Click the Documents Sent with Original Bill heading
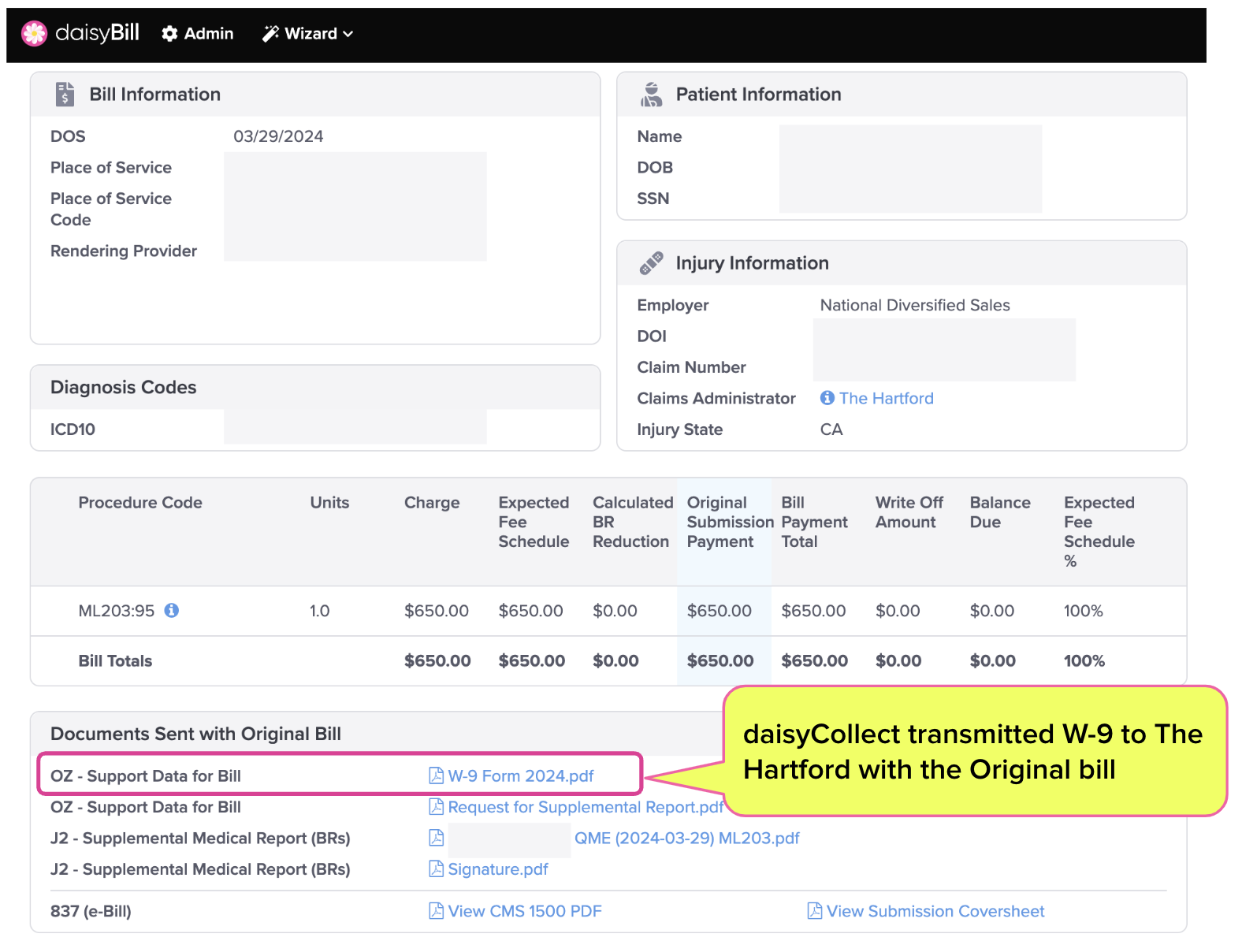The height and width of the screenshot is (952, 1242). coord(195,734)
